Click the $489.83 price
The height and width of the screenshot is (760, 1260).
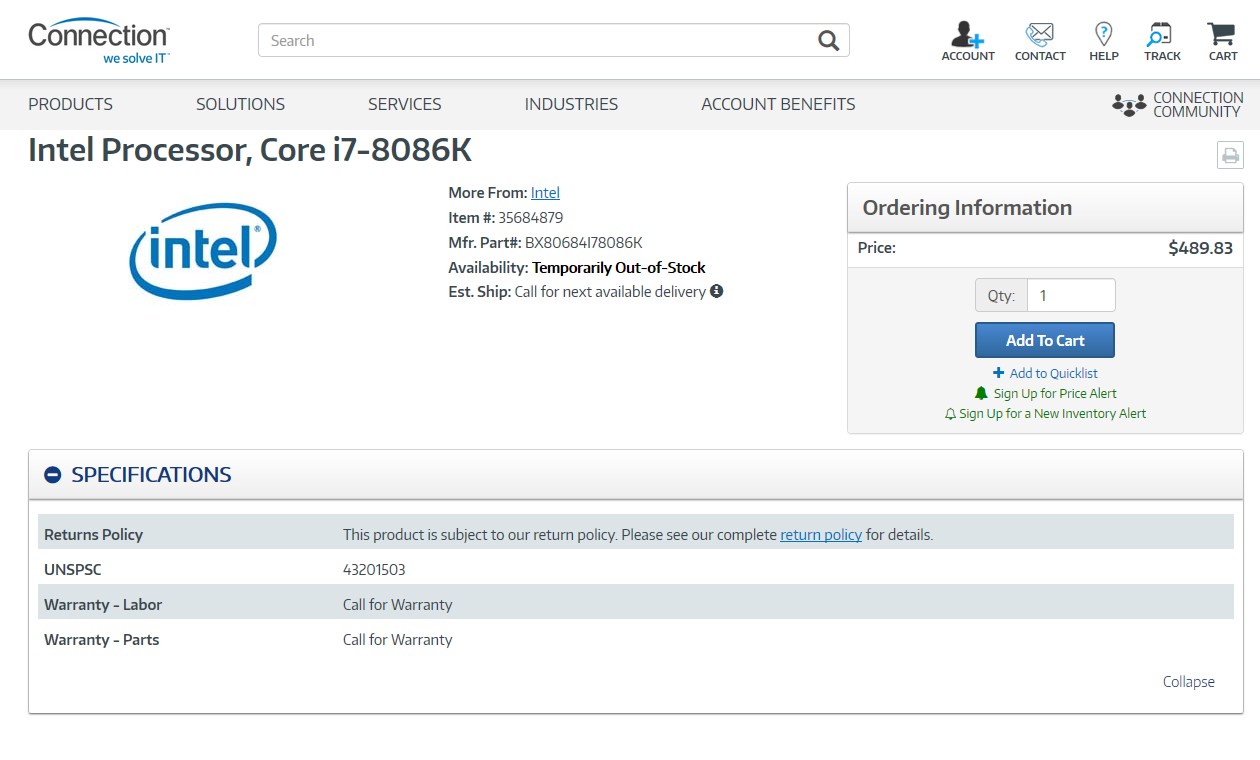click(1200, 248)
